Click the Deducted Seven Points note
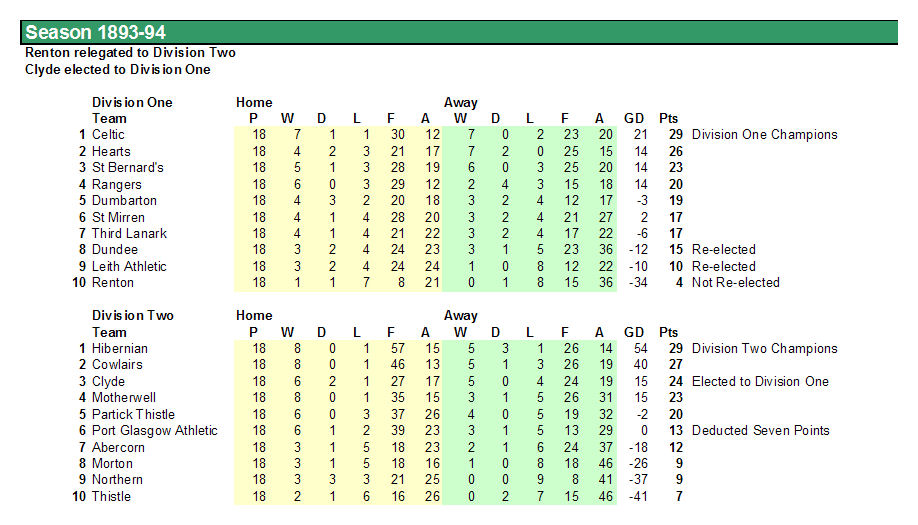 (761, 431)
